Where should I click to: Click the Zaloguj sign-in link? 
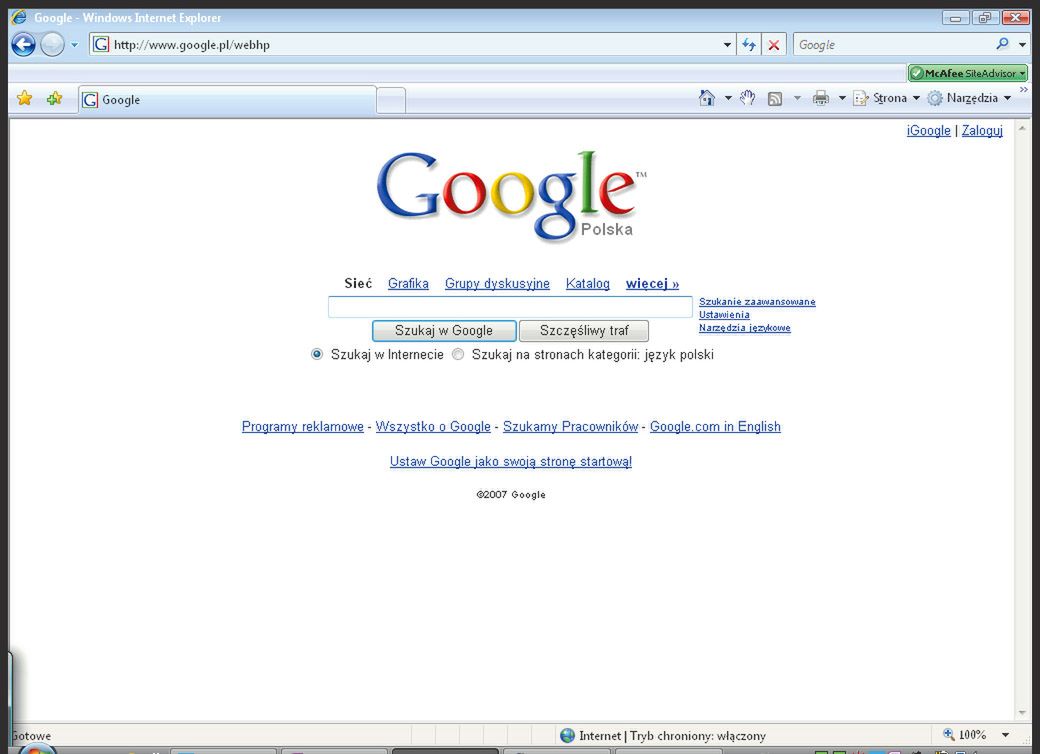tap(982, 131)
